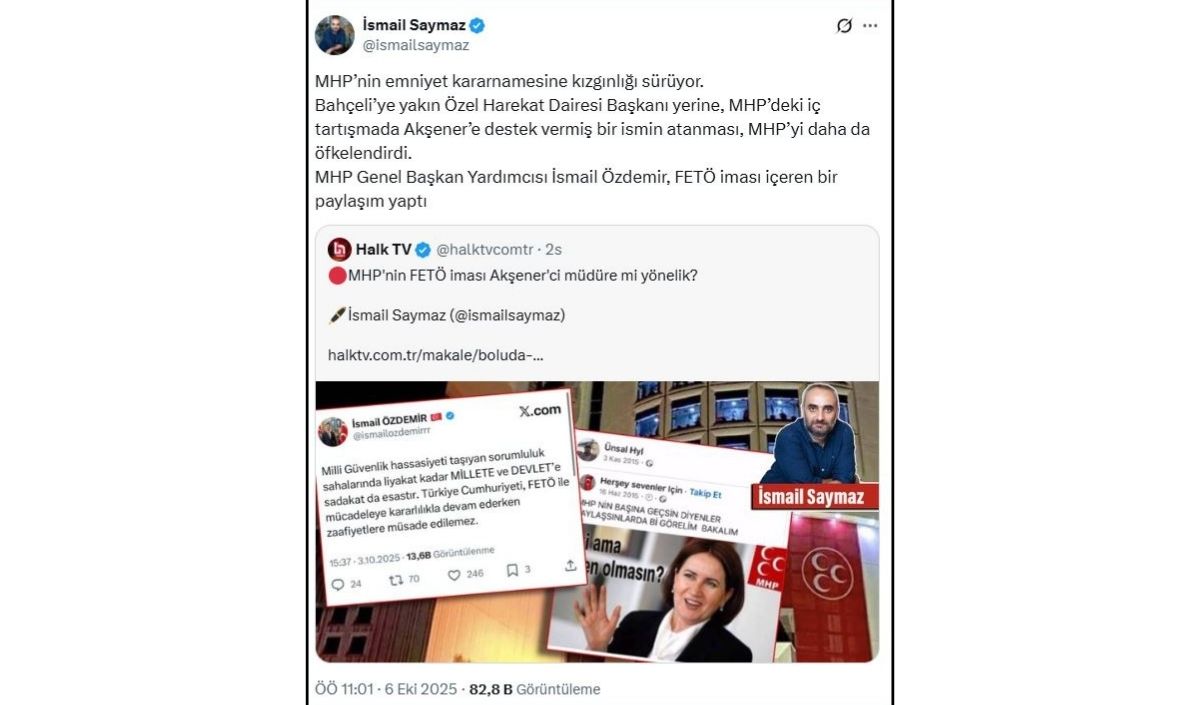Image resolution: width=1200 pixels, height=705 pixels.
Task: Click the Halk TV account name
Action: point(383,249)
